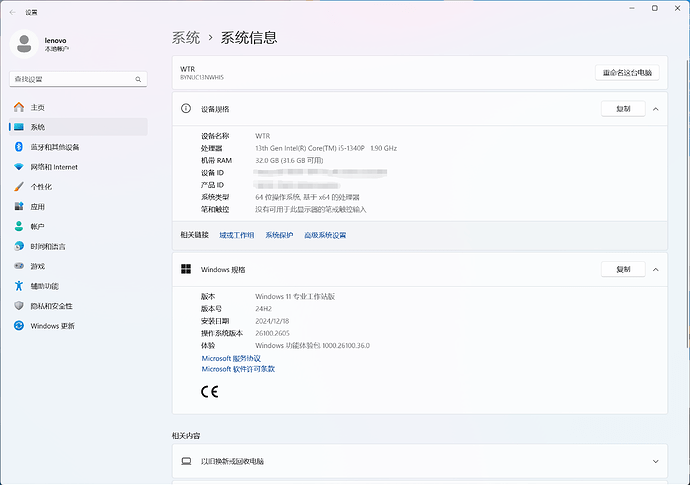Click the 游戏 gaming controller icon
Screen dimensions: 690x485
[x=18, y=266]
